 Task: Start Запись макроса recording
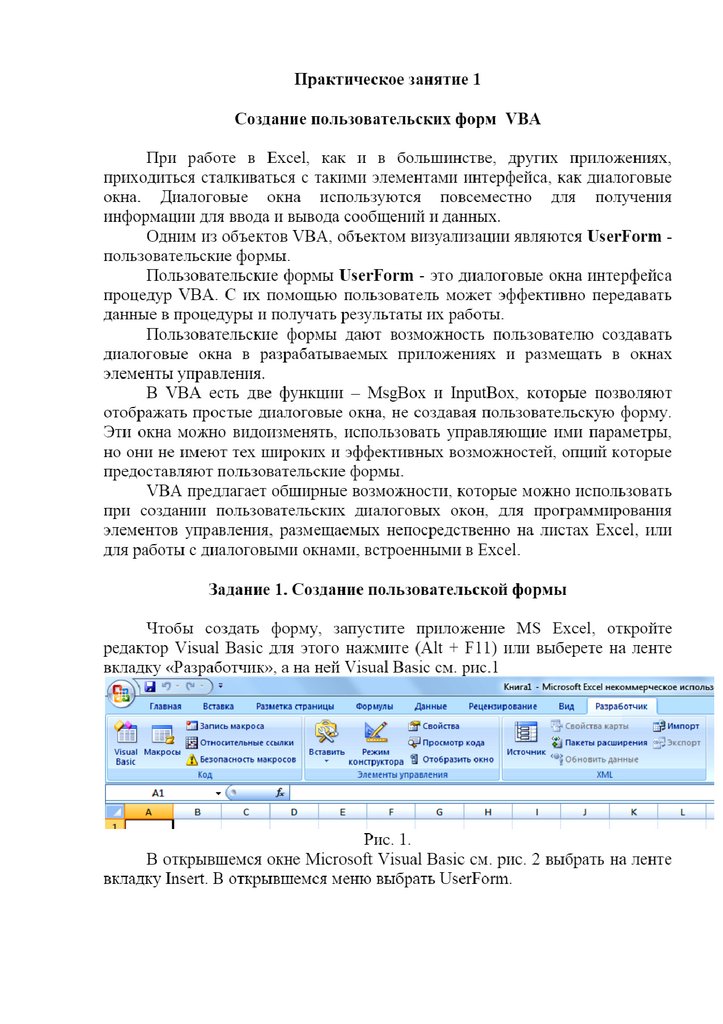pos(225,726)
